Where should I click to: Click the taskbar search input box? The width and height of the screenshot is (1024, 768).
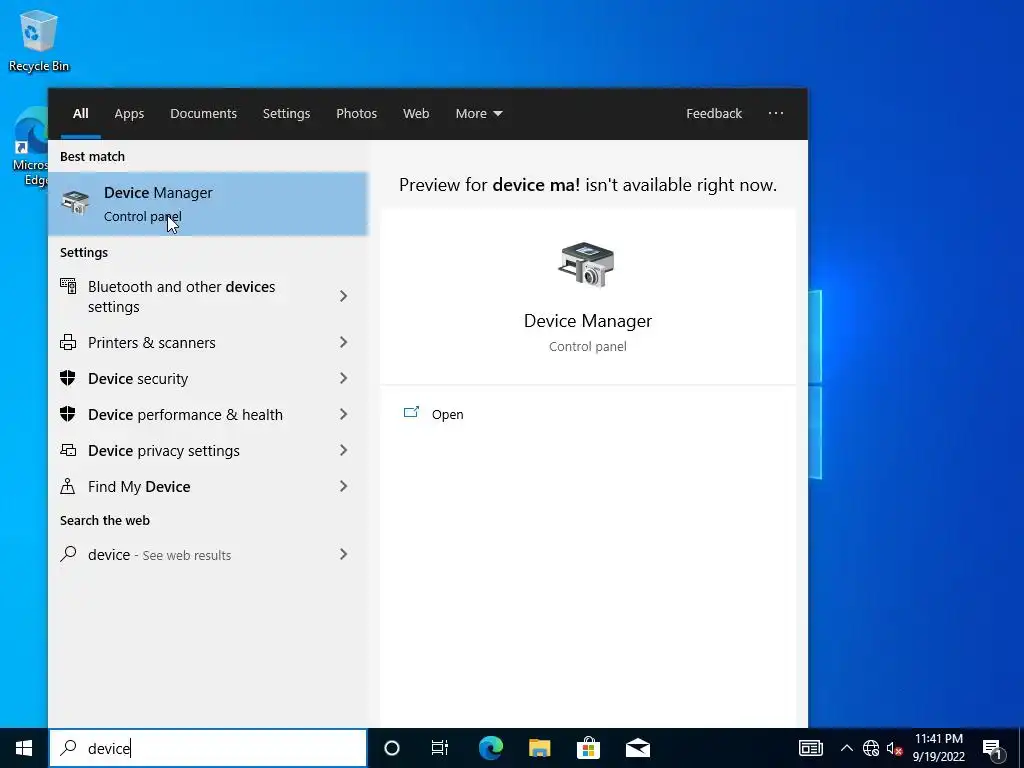tap(208, 748)
